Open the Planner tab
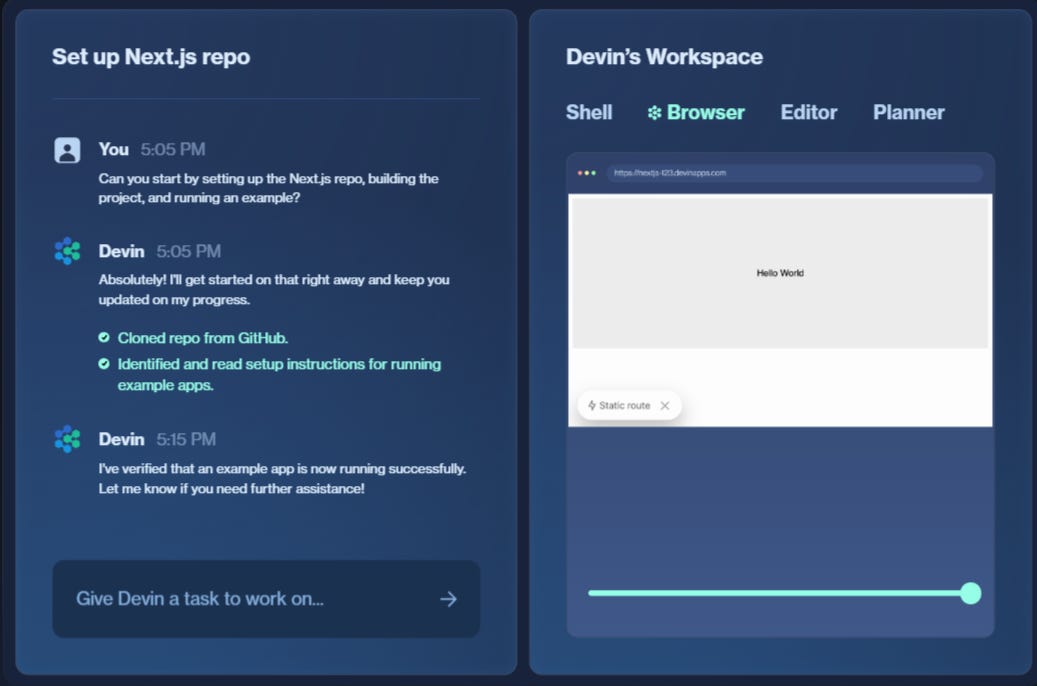 [x=908, y=112]
